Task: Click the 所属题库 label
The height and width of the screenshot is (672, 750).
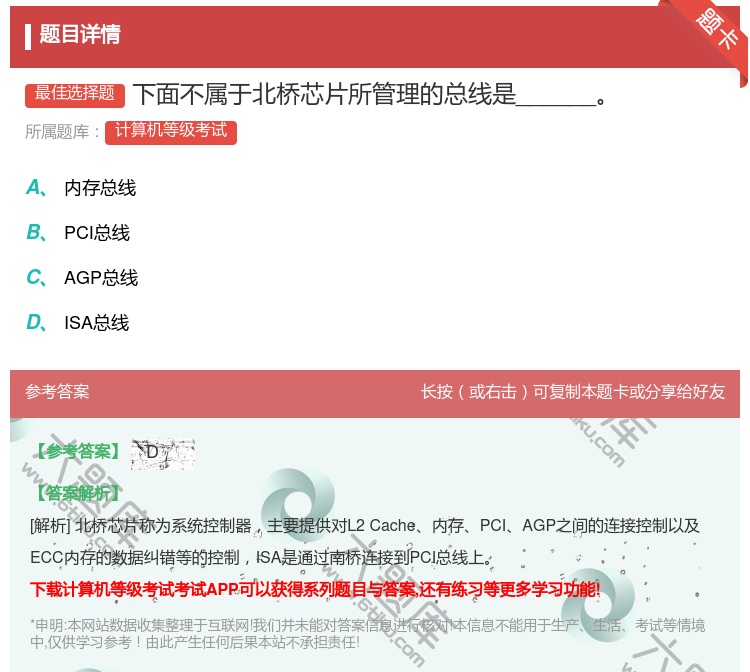Action: coord(62,132)
